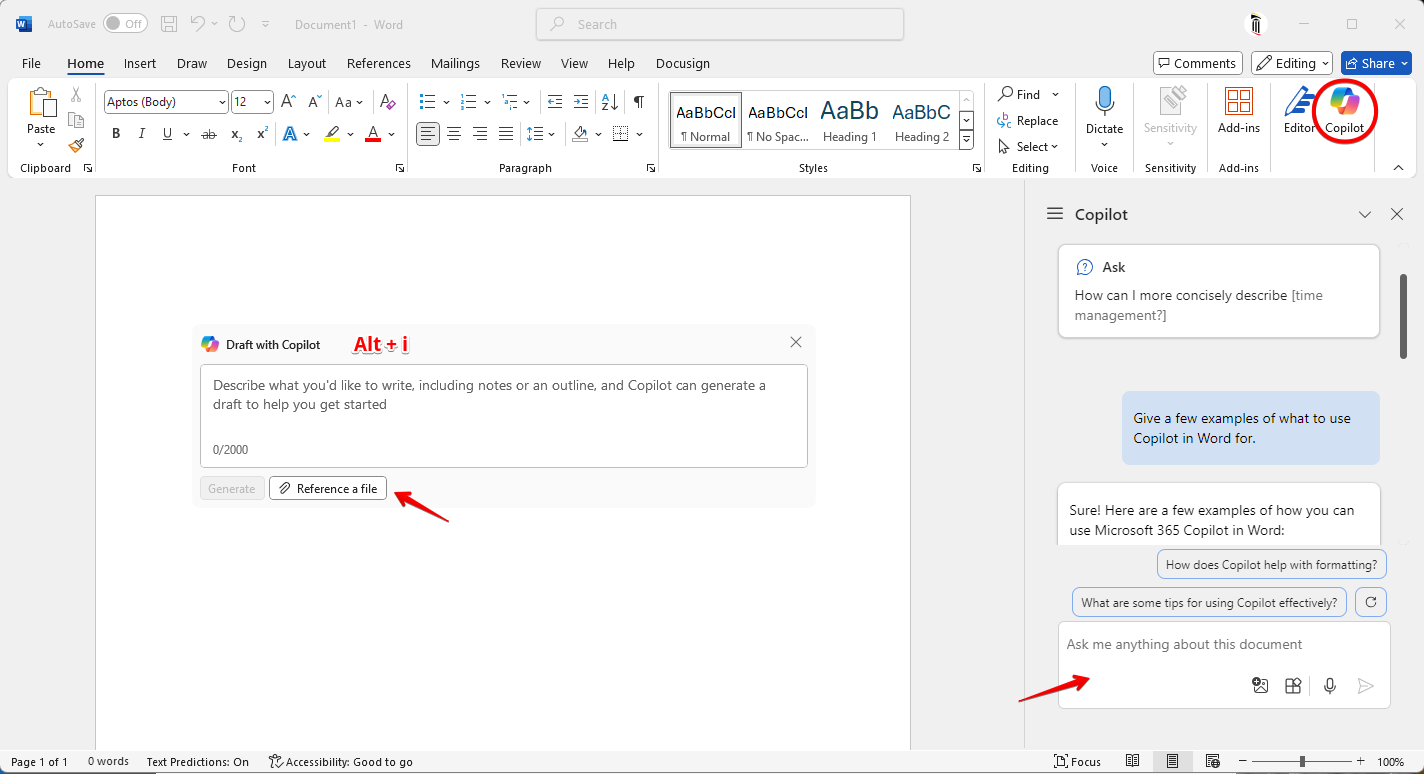Toggle bold formatting
Viewport: 1424px width, 774px height.
(x=116, y=134)
